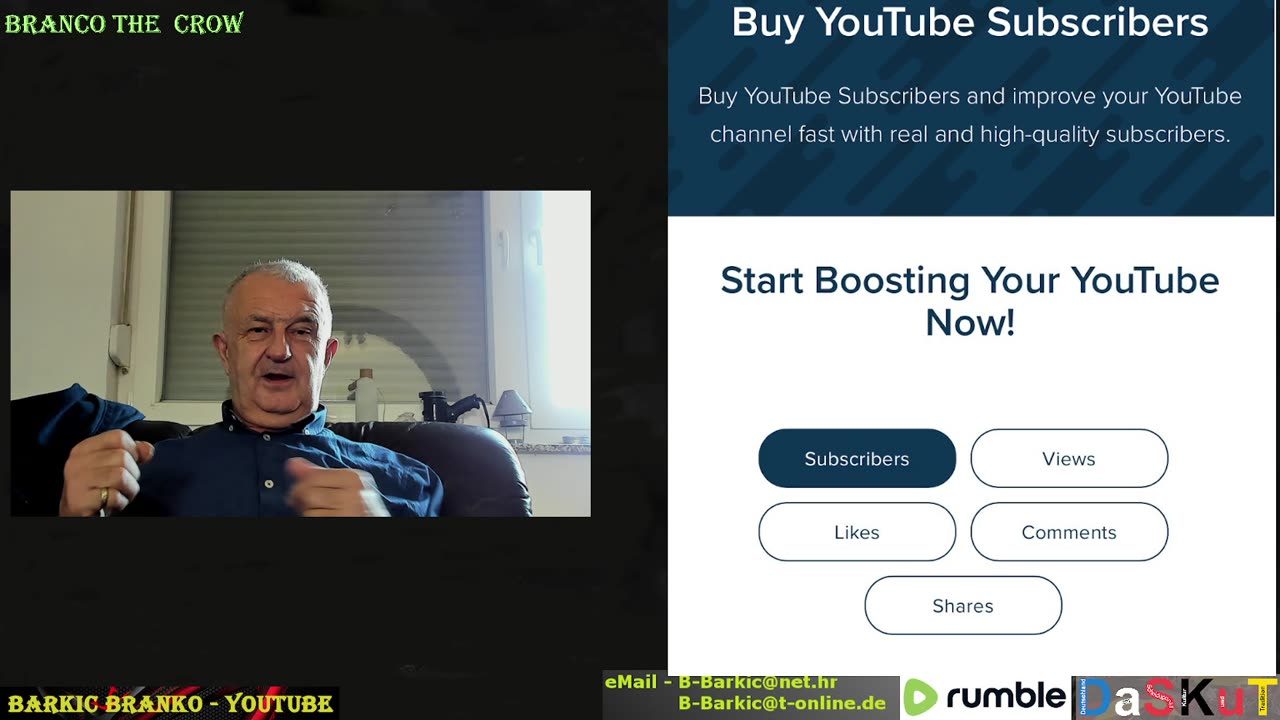
Task: Click the 'Start Boosting Your YouTube Now!' heading
Action: point(970,301)
